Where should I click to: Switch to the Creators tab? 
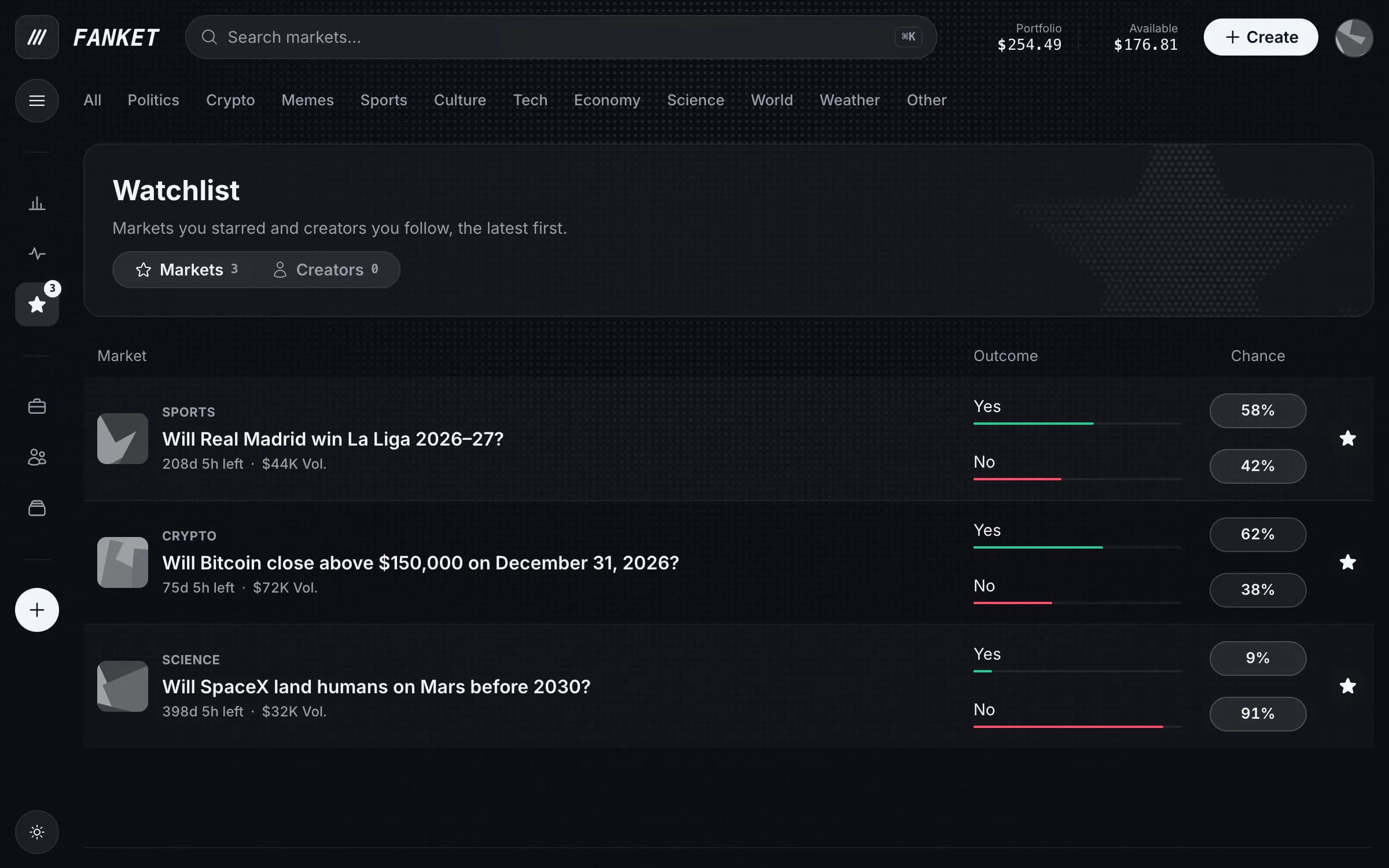(x=326, y=270)
